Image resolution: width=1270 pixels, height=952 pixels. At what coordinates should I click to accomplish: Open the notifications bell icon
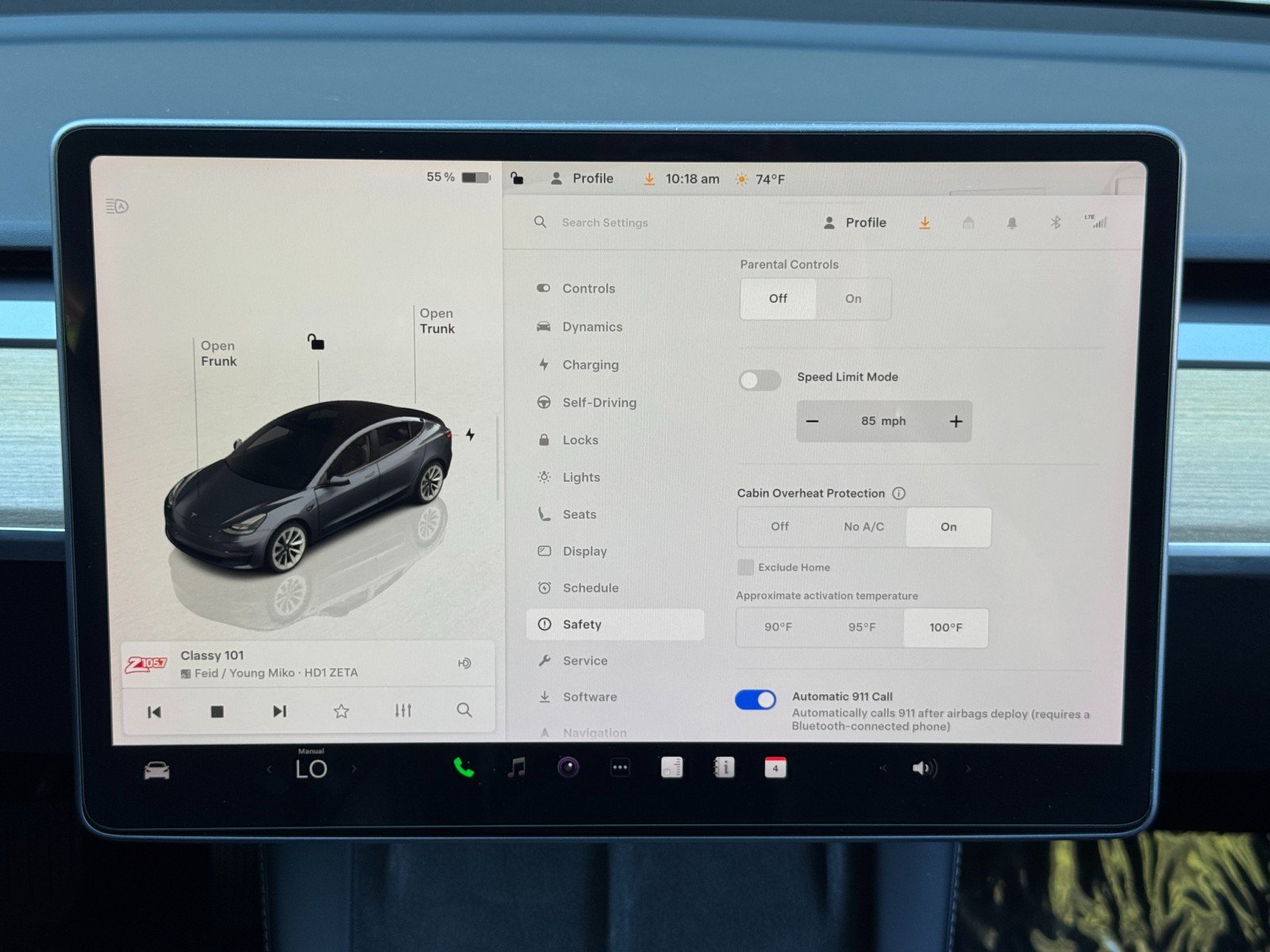coord(1012,223)
